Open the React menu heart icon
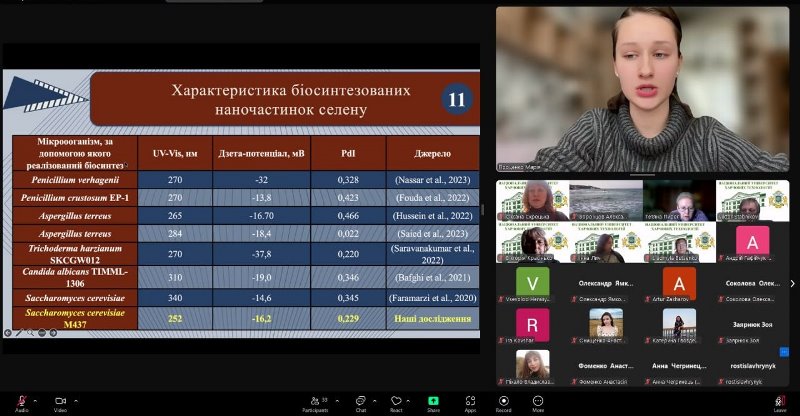 (396, 403)
